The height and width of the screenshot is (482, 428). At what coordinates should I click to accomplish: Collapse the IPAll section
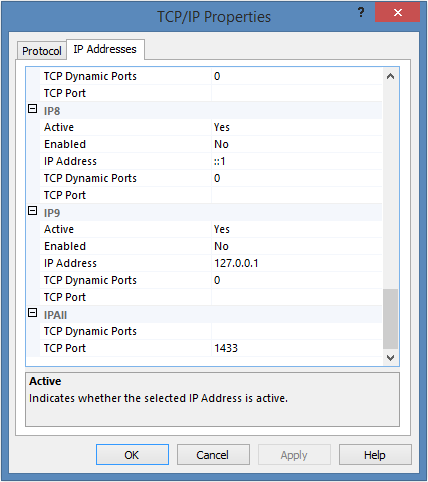[32, 313]
